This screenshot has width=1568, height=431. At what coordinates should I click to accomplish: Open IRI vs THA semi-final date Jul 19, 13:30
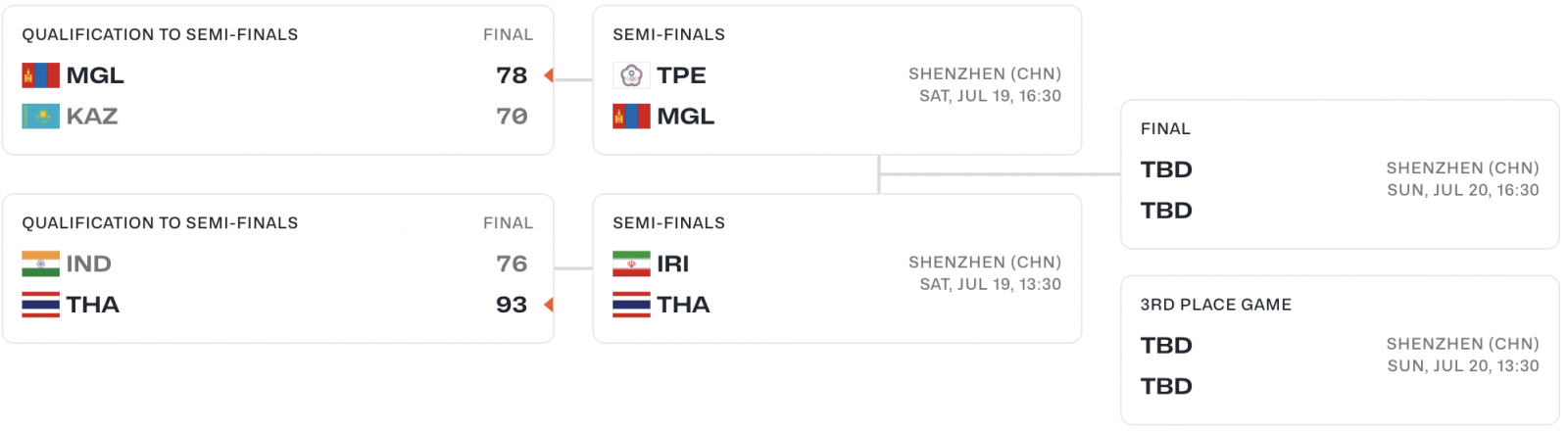click(990, 284)
